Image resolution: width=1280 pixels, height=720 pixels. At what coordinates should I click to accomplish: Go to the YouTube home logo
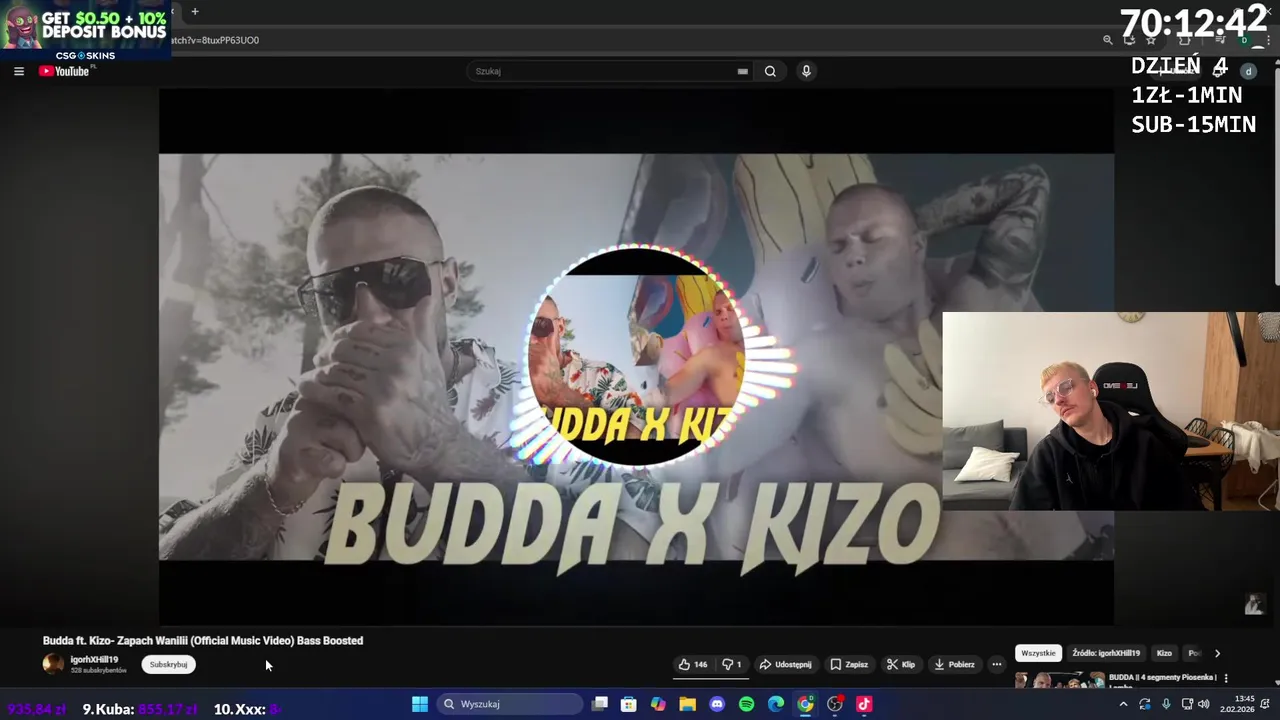point(65,71)
